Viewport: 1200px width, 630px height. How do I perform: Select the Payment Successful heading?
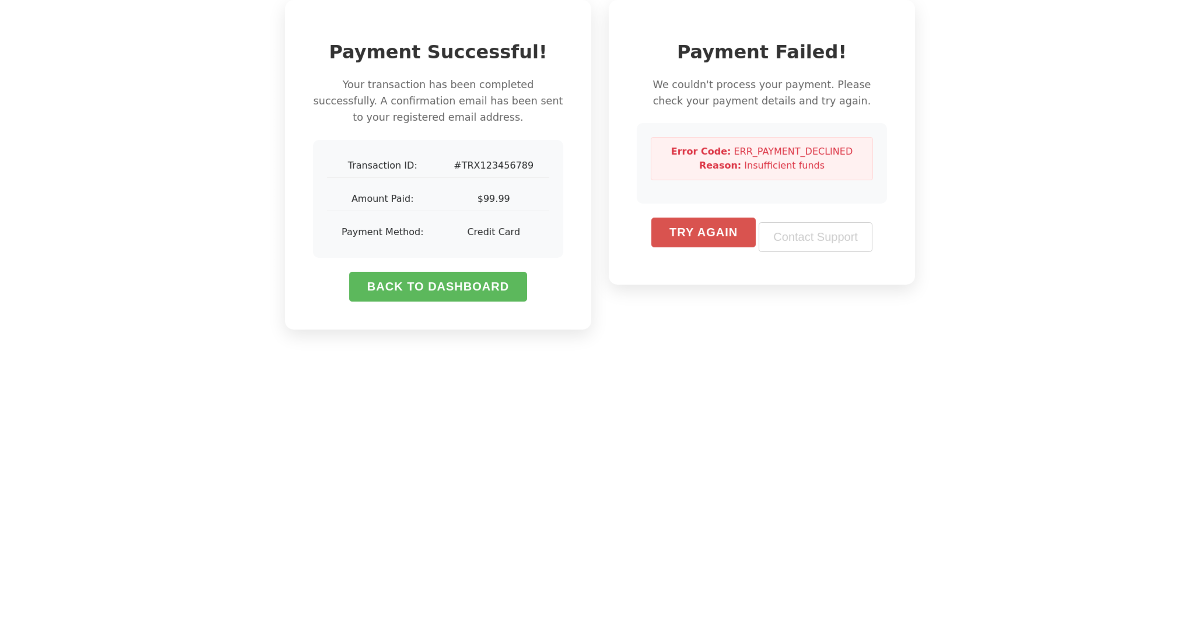pyautogui.click(x=437, y=51)
